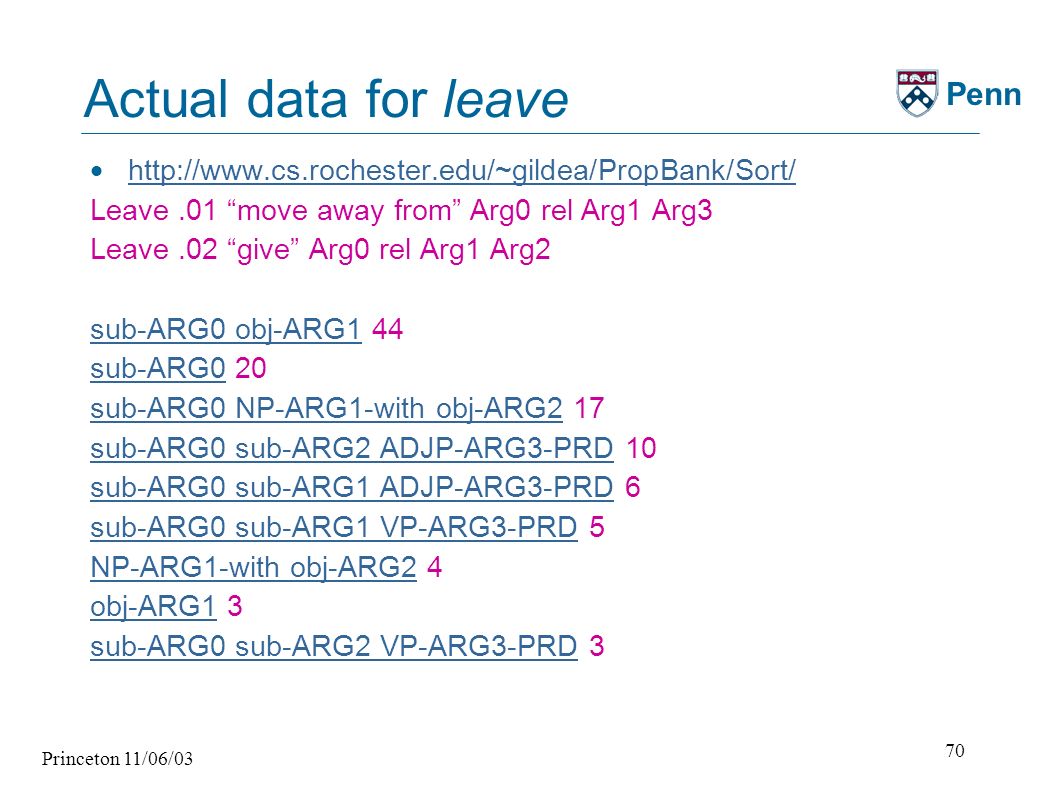Click the bullet point before the URL
This screenshot has height=794, width=1057.
98,171
